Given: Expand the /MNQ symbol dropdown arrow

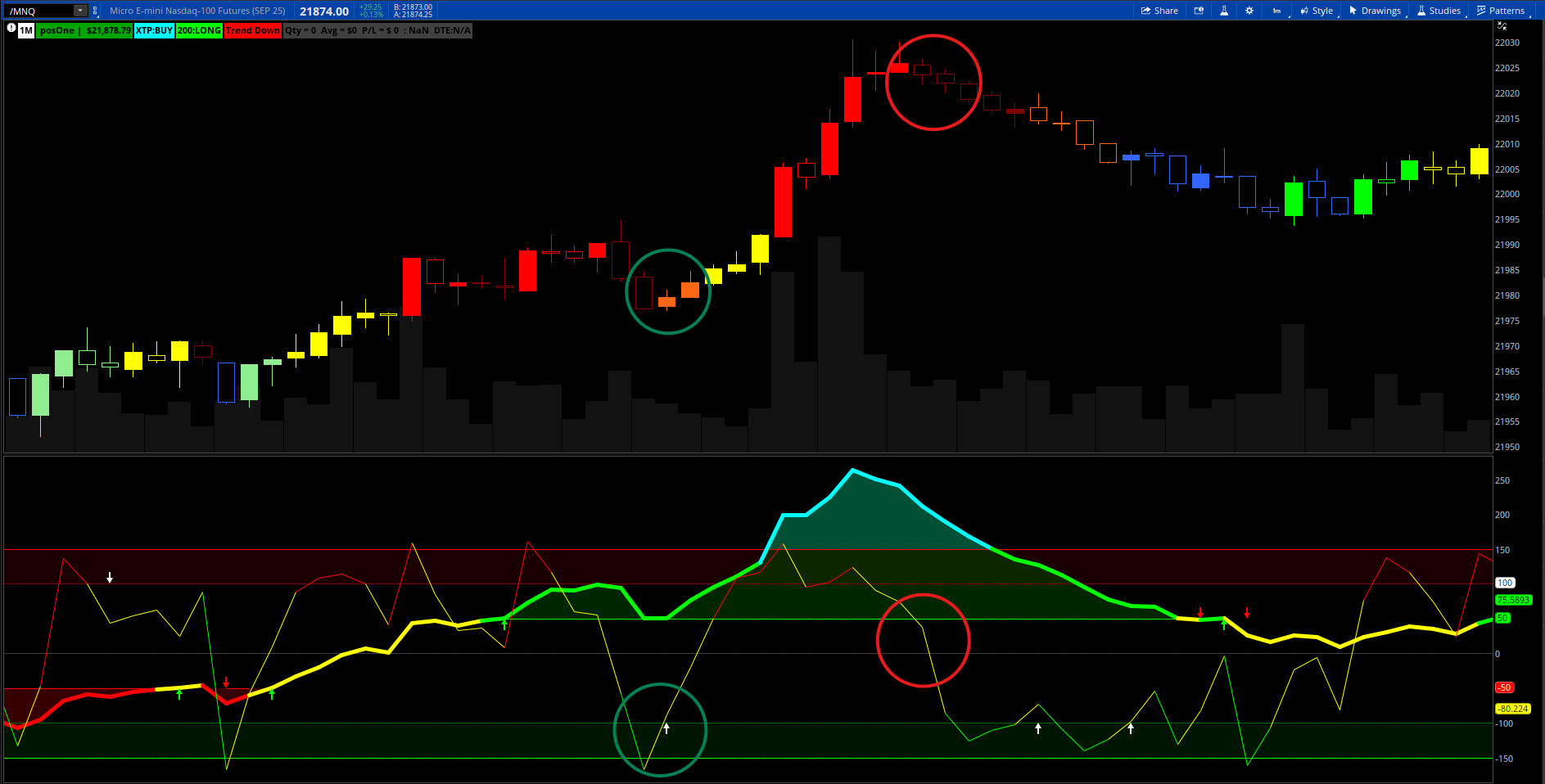Looking at the screenshot, I should click(79, 11).
